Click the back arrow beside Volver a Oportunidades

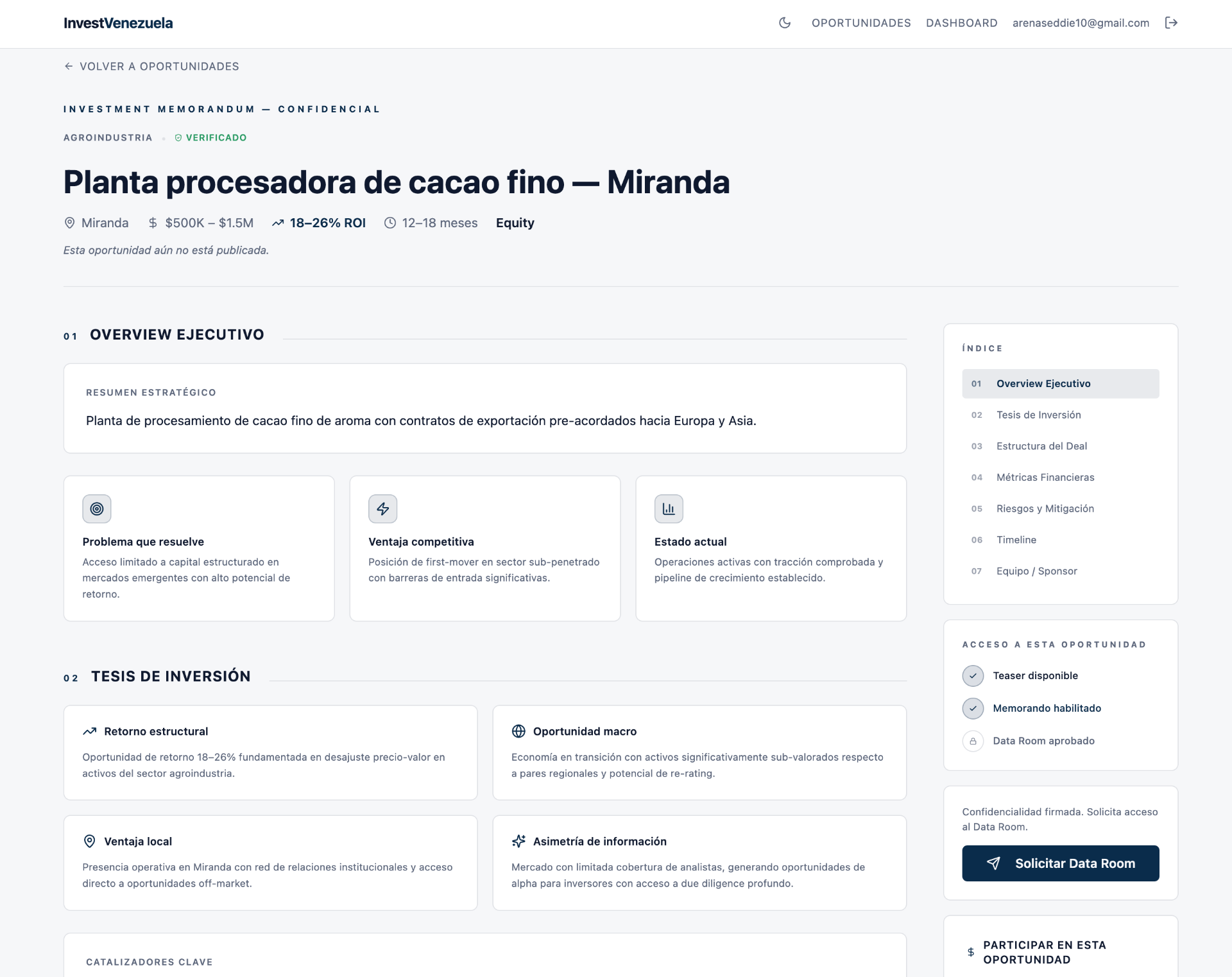(x=69, y=66)
